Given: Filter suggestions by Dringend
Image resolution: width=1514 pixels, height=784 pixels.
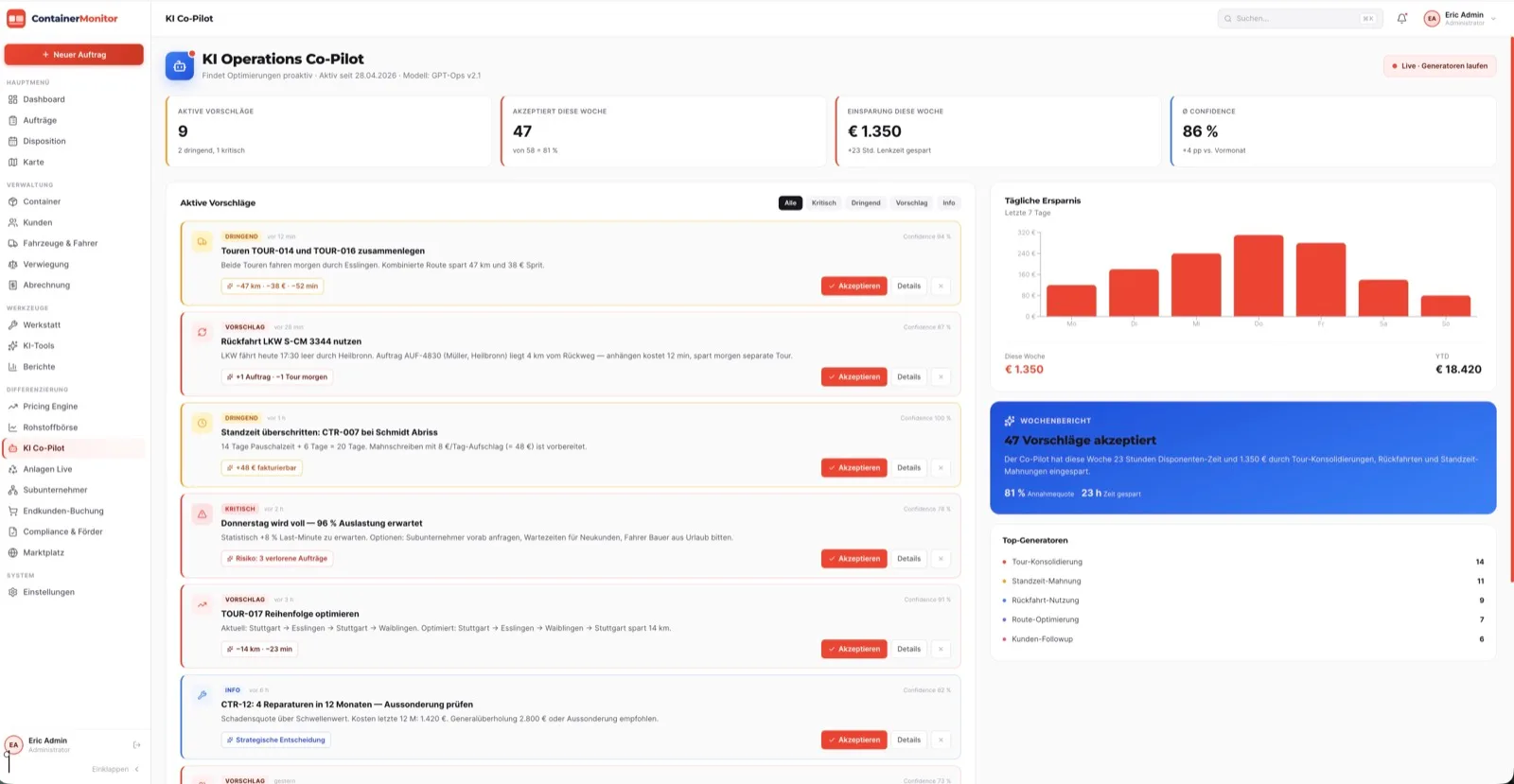Looking at the screenshot, I should click(x=866, y=202).
